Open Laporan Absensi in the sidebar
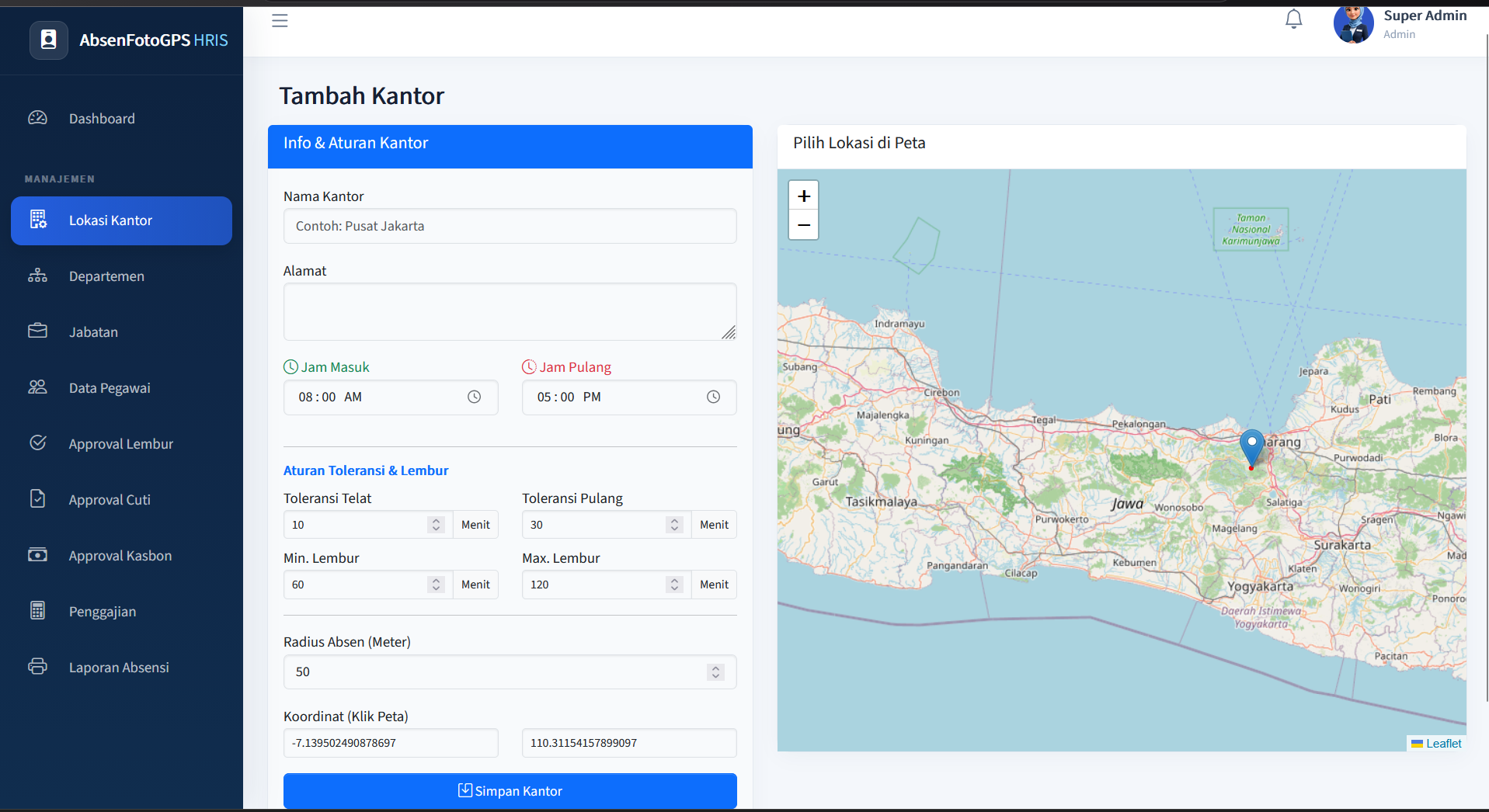This screenshot has width=1489, height=812. (x=121, y=667)
